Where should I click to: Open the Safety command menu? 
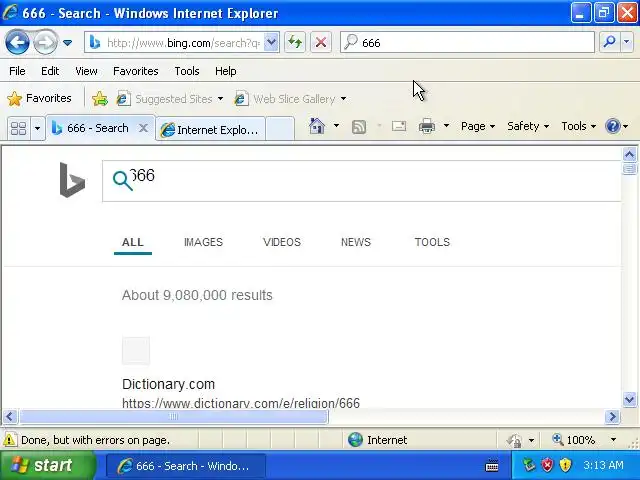coord(528,126)
